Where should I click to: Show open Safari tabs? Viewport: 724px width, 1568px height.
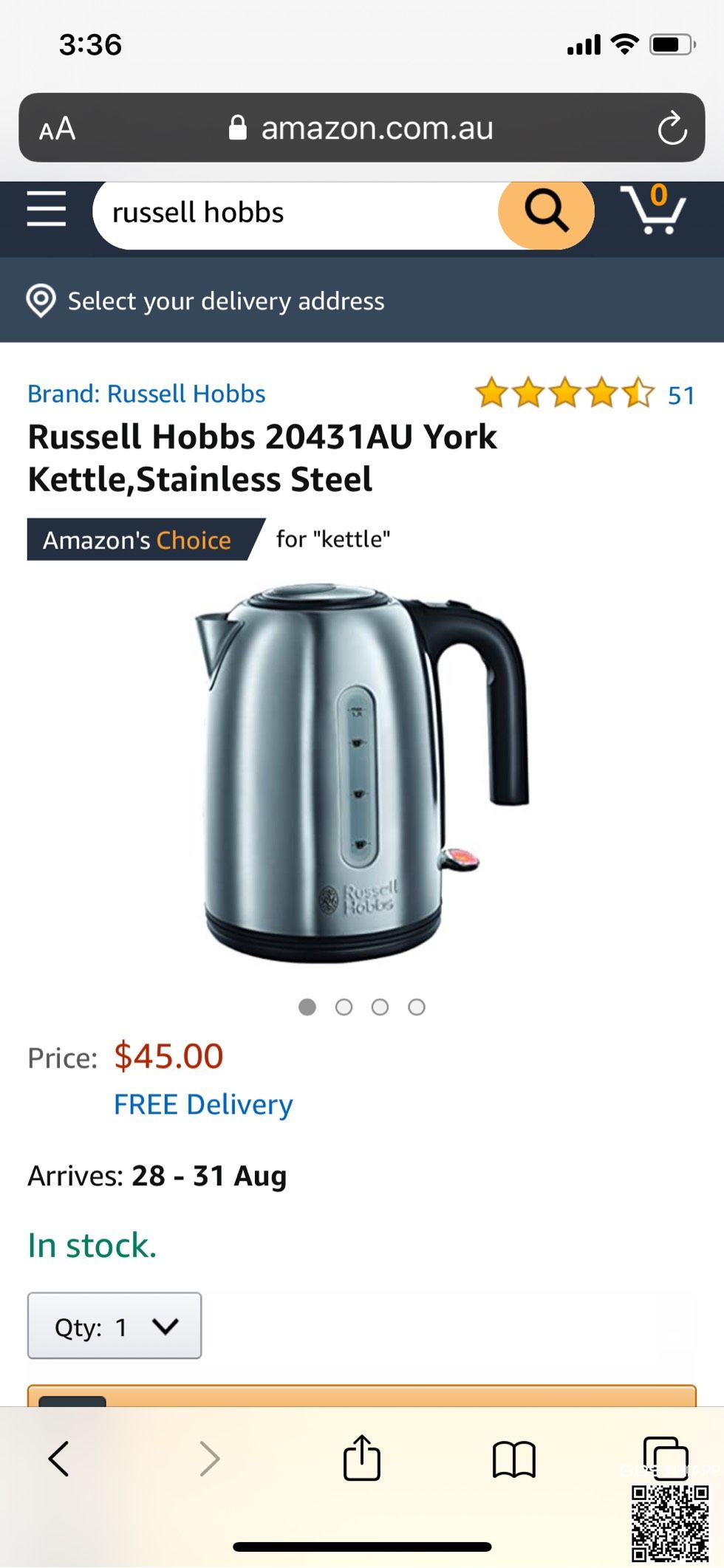coord(666,1457)
